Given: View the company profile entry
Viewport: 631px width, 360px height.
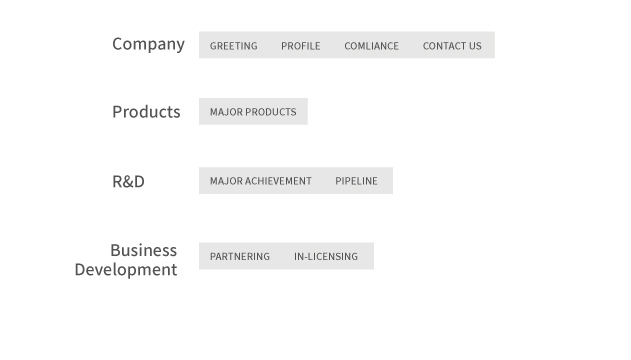Looking at the screenshot, I should (x=301, y=46).
